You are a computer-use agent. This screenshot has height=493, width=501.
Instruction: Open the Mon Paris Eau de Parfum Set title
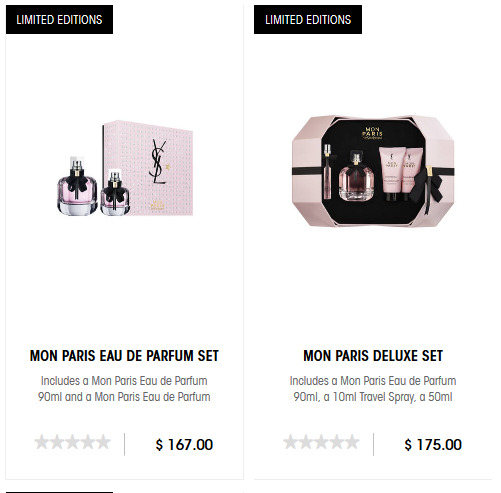[x=124, y=356]
